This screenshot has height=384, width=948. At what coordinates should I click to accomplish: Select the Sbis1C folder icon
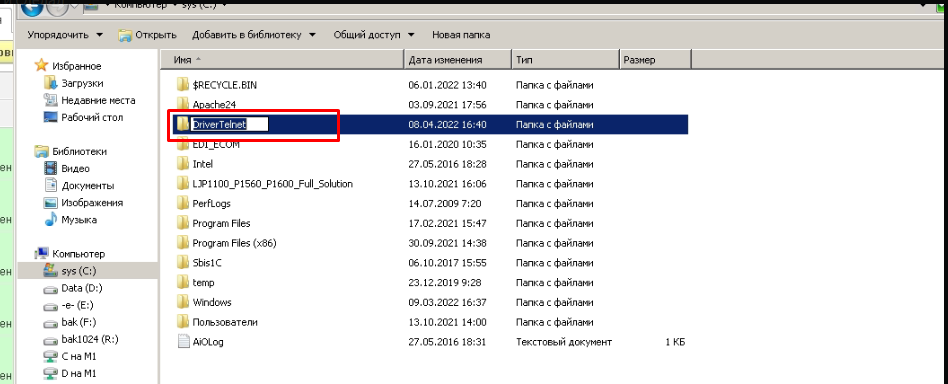coord(183,262)
